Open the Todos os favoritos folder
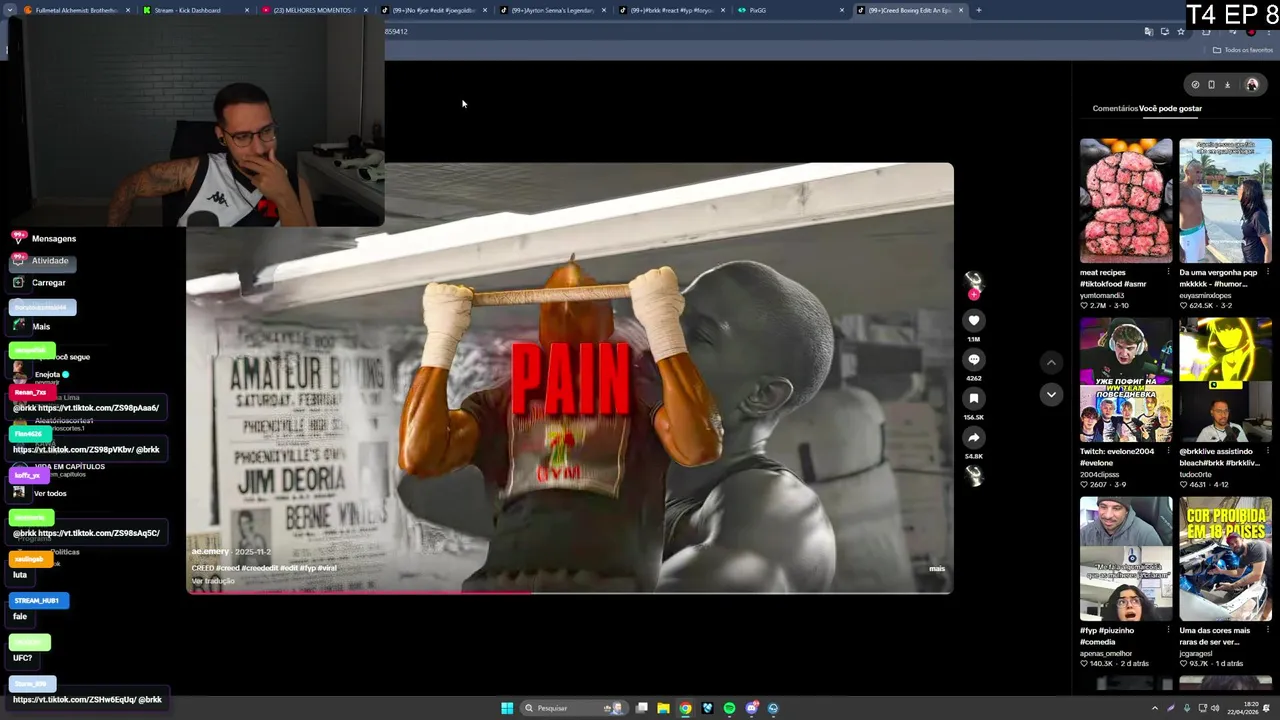The image size is (1280, 720). click(x=1242, y=50)
